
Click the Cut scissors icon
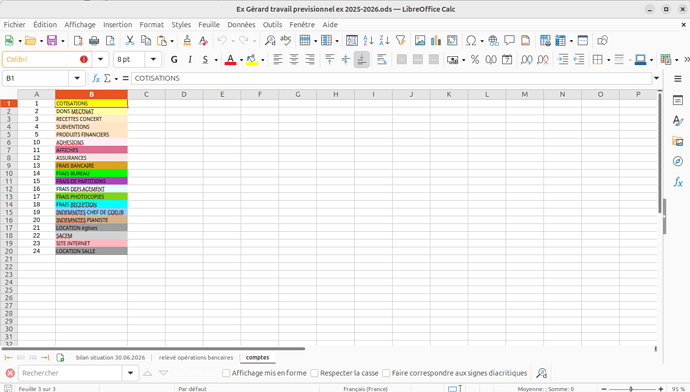click(129, 40)
